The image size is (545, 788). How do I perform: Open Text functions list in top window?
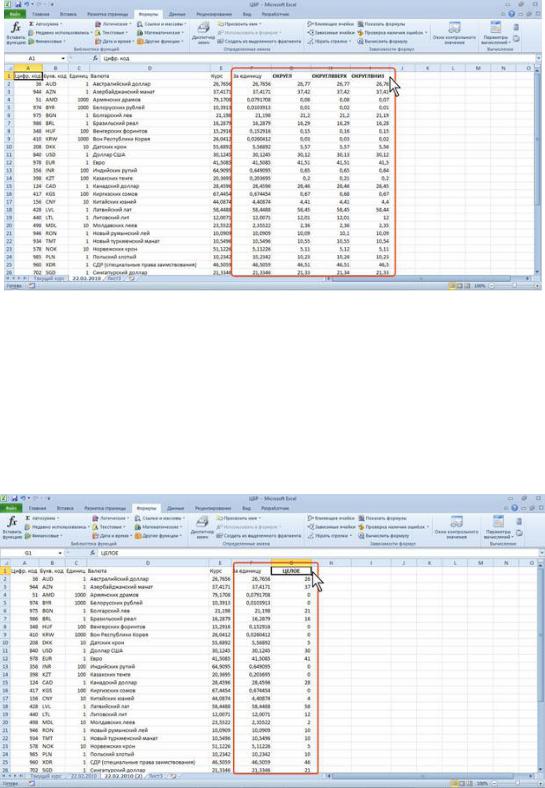111,33
